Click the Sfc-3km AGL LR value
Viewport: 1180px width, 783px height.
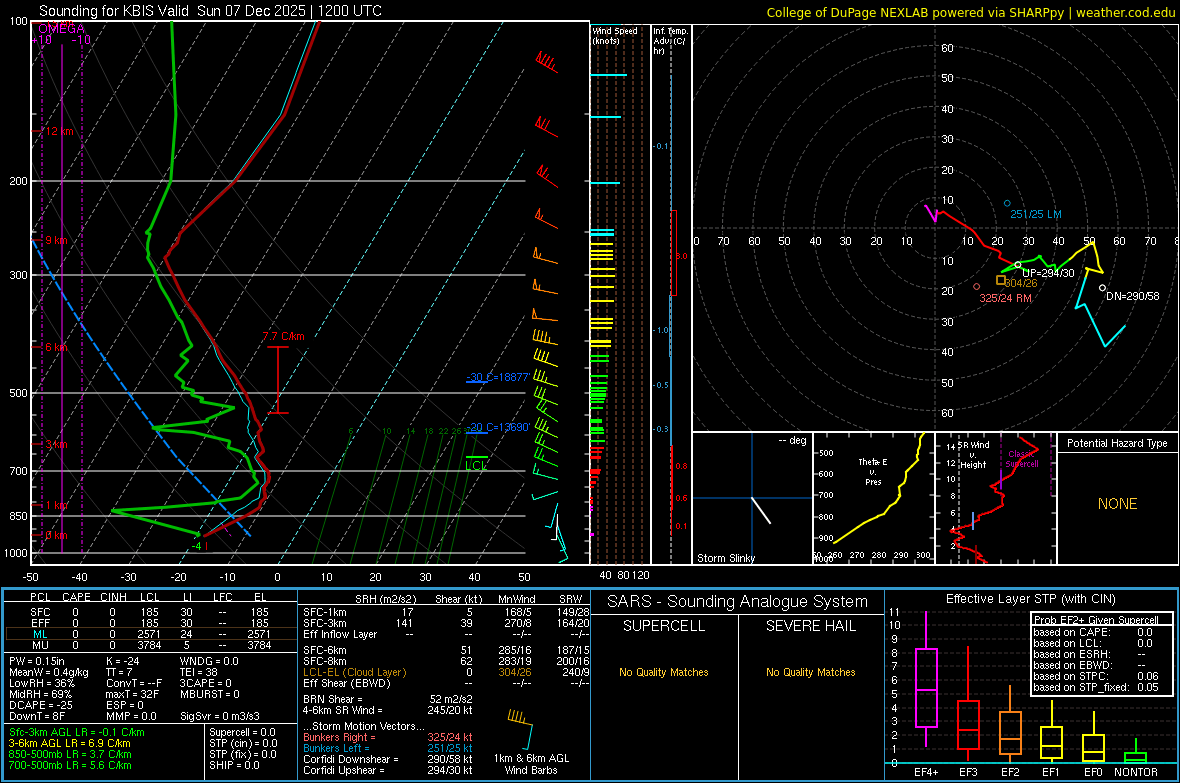[77, 732]
